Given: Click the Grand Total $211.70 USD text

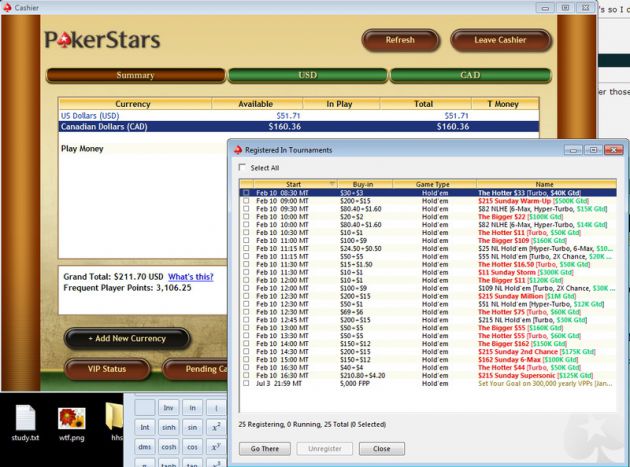Looking at the screenshot, I should pos(113,277).
